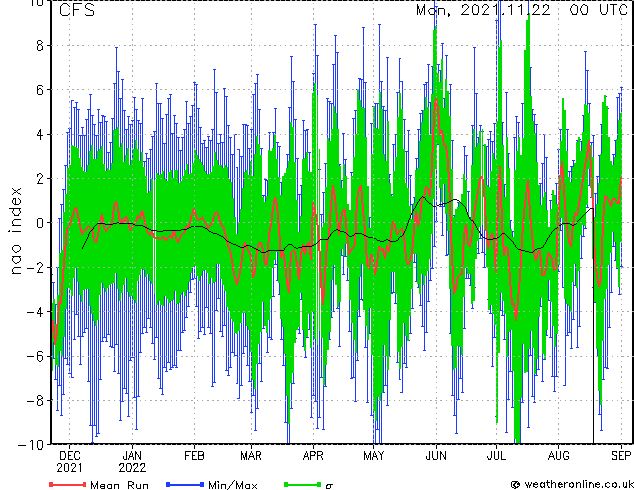Click the y-axis value 4
The width and height of the screenshot is (634, 490).
(x=40, y=134)
